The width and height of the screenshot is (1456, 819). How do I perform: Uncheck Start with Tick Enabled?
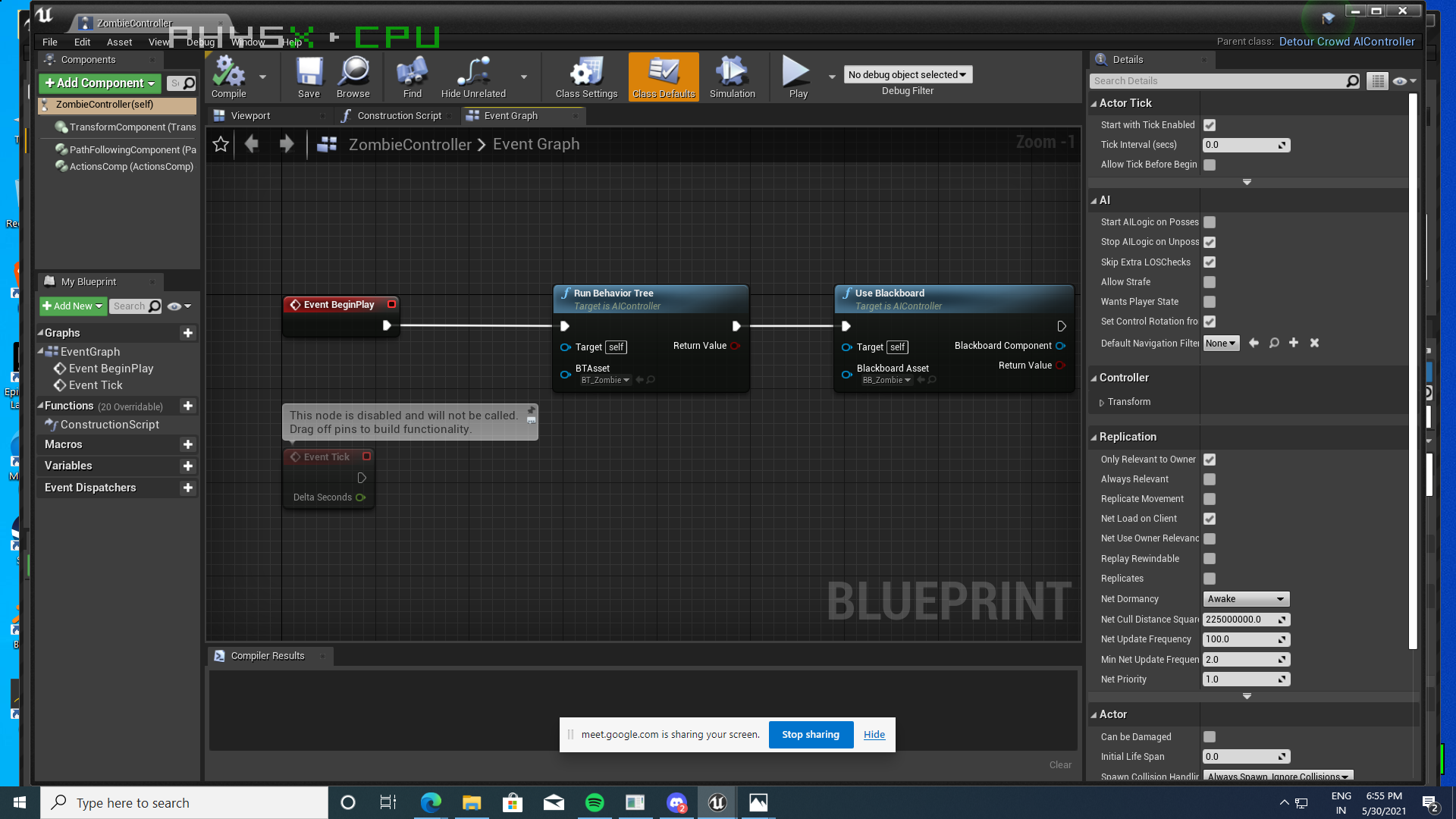1210,125
